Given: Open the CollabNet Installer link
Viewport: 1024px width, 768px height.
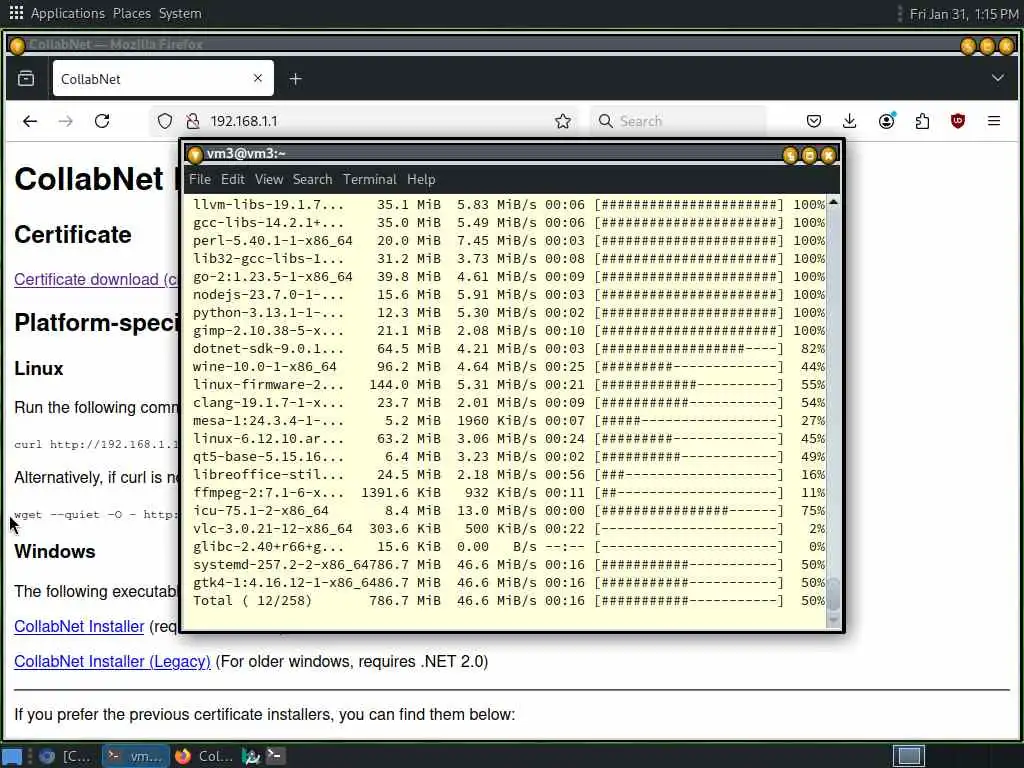Looking at the screenshot, I should coord(79,626).
